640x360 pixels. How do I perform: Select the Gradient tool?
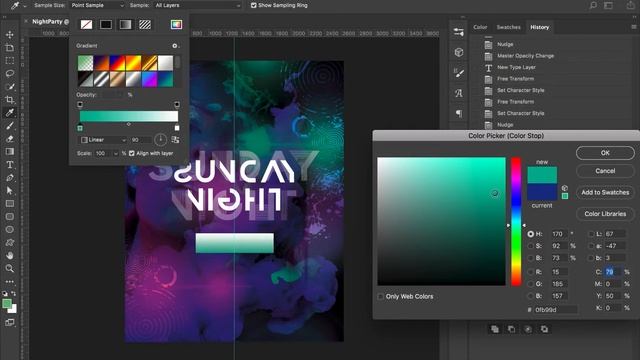pos(10,151)
